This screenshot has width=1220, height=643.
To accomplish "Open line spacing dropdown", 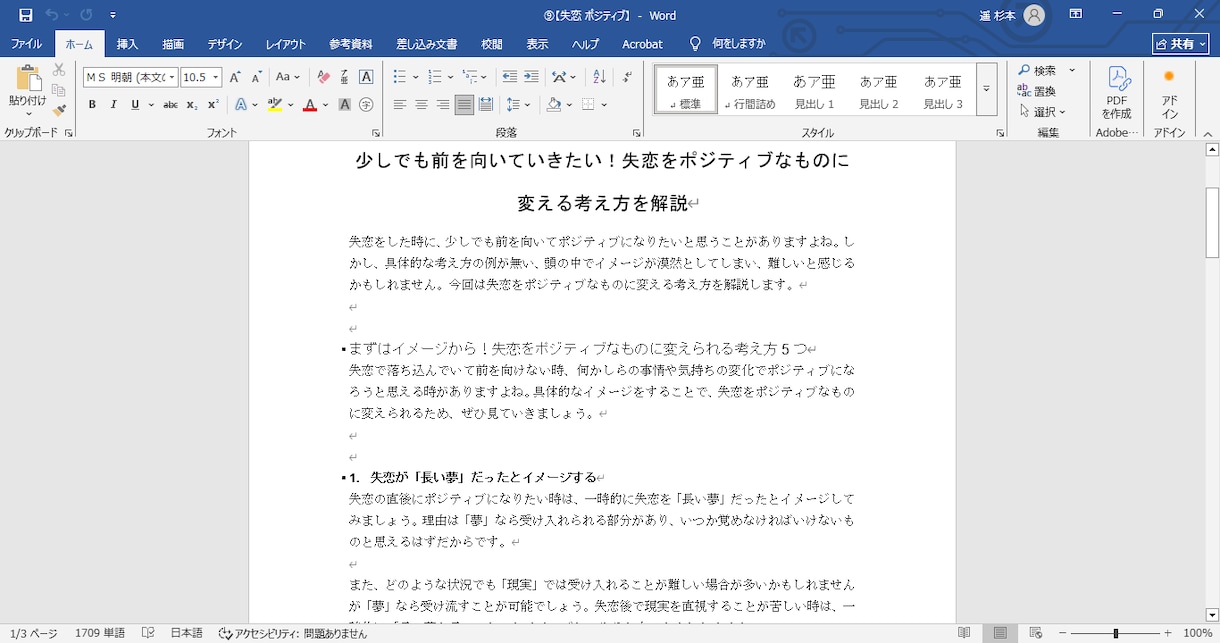I will tap(518, 105).
